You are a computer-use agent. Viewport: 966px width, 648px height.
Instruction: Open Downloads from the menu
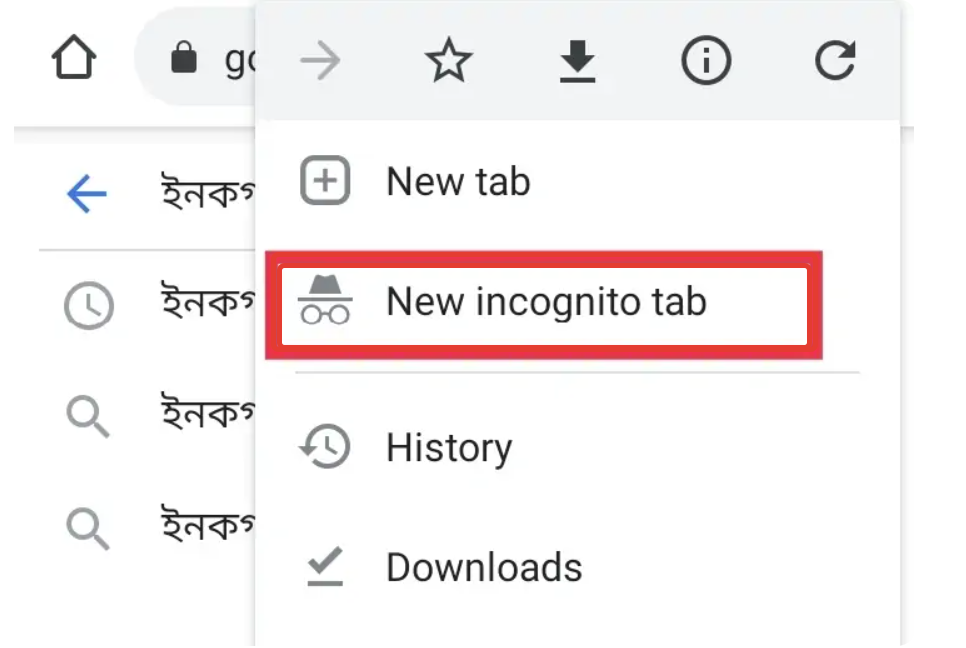click(577, 567)
